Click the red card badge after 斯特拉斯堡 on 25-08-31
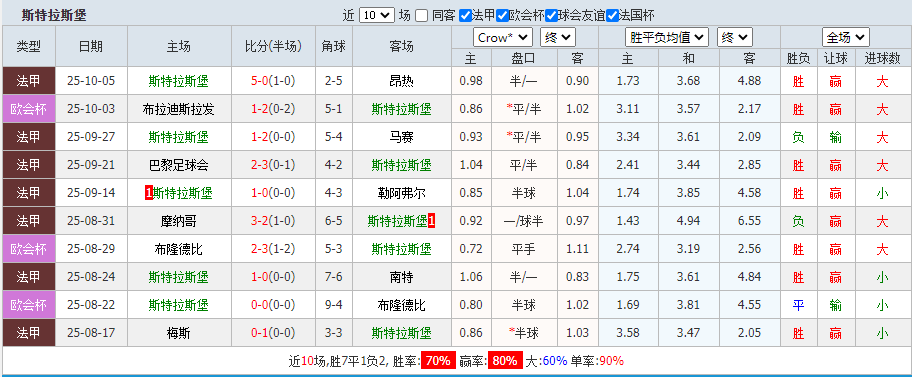The height and width of the screenshot is (377, 912). 432,221
